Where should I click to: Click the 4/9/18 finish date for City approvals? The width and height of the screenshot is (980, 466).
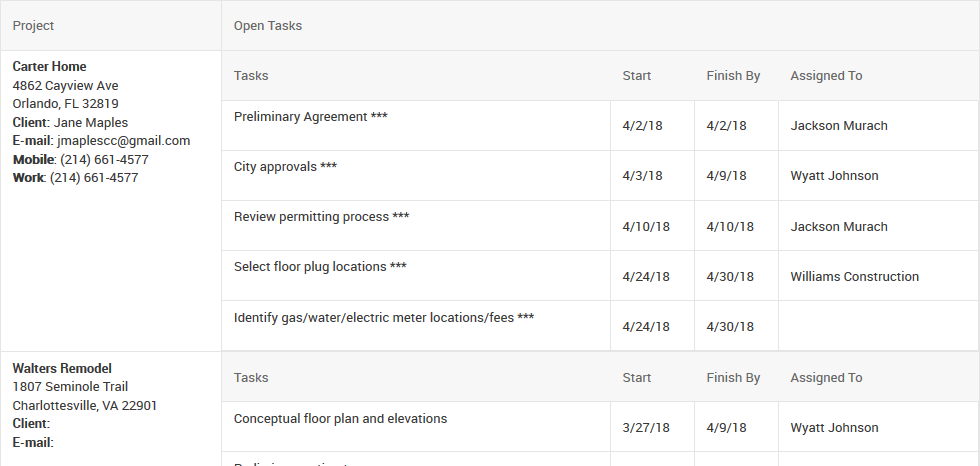(x=726, y=176)
